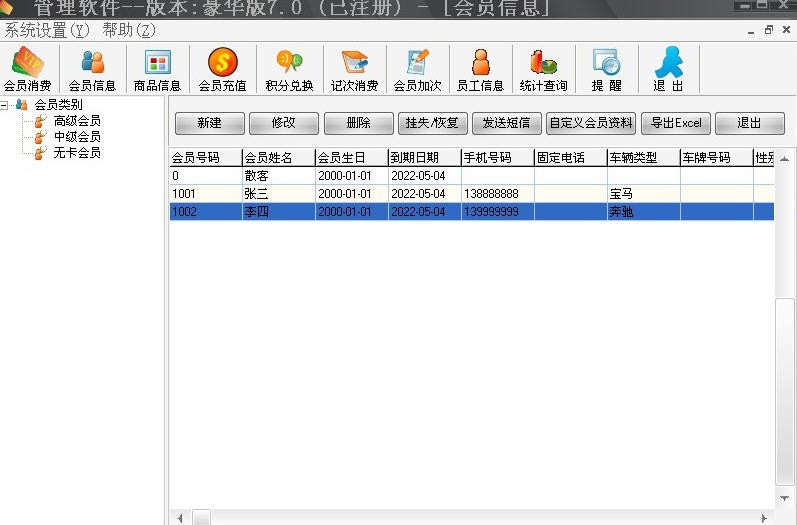Image resolution: width=797 pixels, height=525 pixels.
Task: Click the 奔驰 vehicle type cell
Action: pyautogui.click(x=643, y=211)
